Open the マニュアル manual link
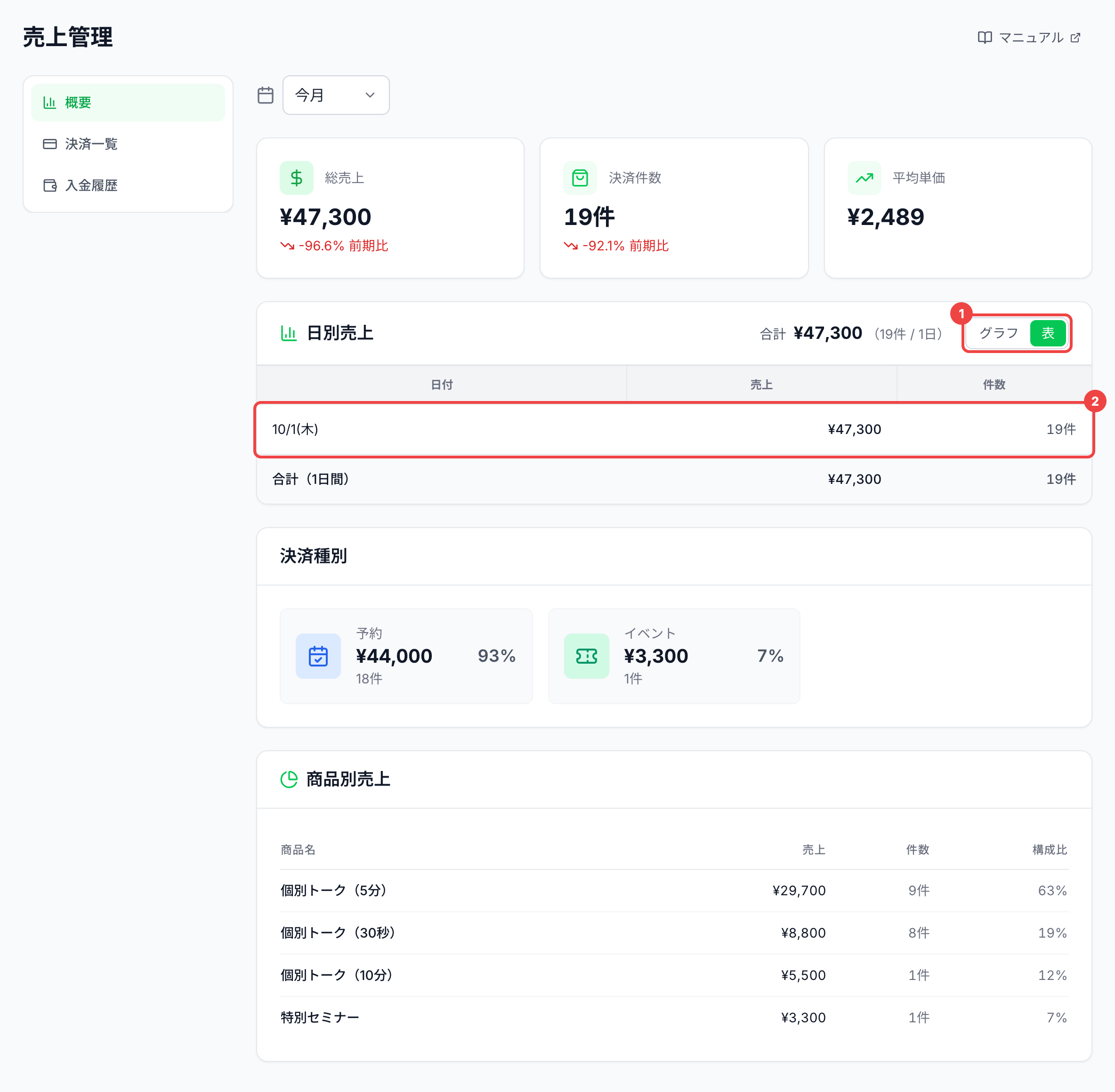Viewport: 1115px width, 1092px height. [1029, 38]
